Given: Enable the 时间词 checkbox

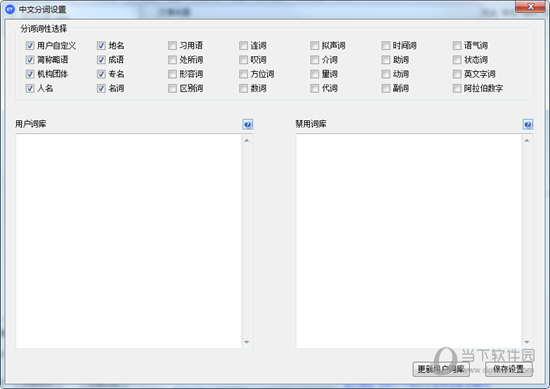Looking at the screenshot, I should [x=386, y=46].
